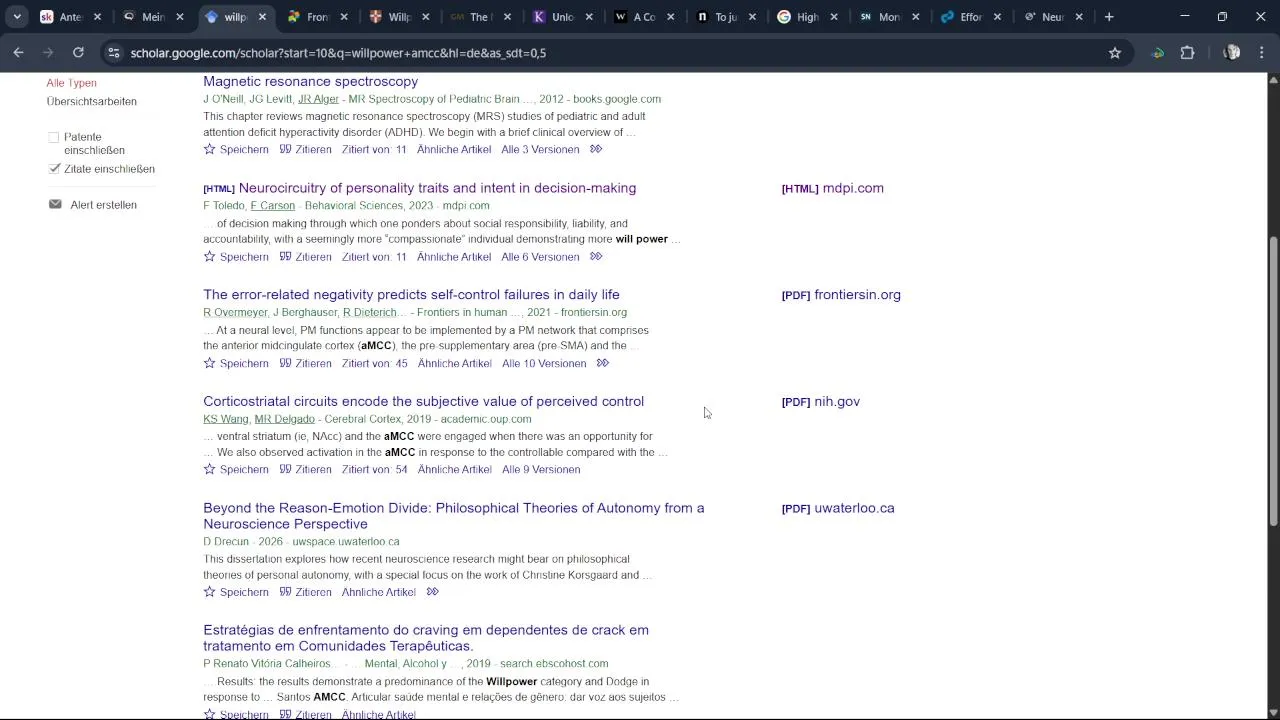Show Alle 6 Versionen
This screenshot has height=720, width=1280.
point(540,257)
